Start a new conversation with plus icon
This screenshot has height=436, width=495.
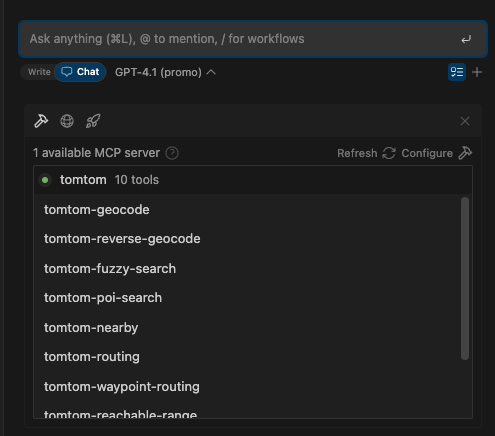tap(477, 72)
